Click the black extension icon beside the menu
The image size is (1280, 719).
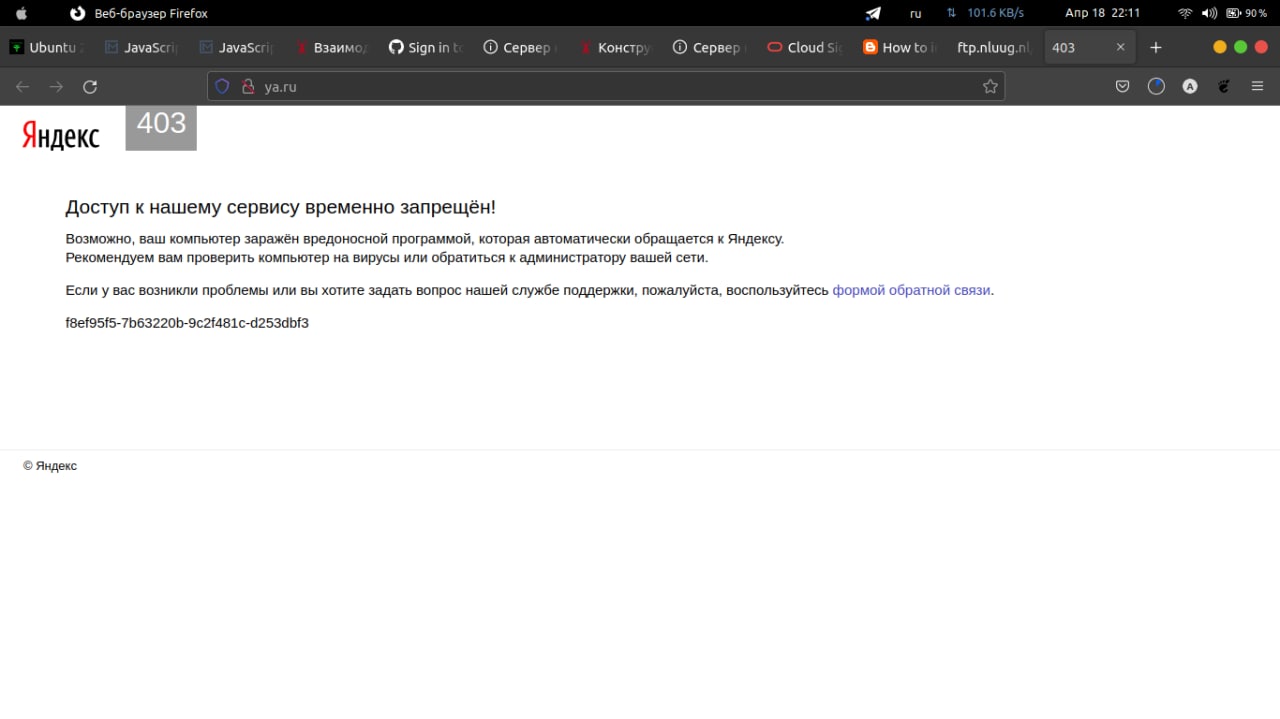[1223, 87]
